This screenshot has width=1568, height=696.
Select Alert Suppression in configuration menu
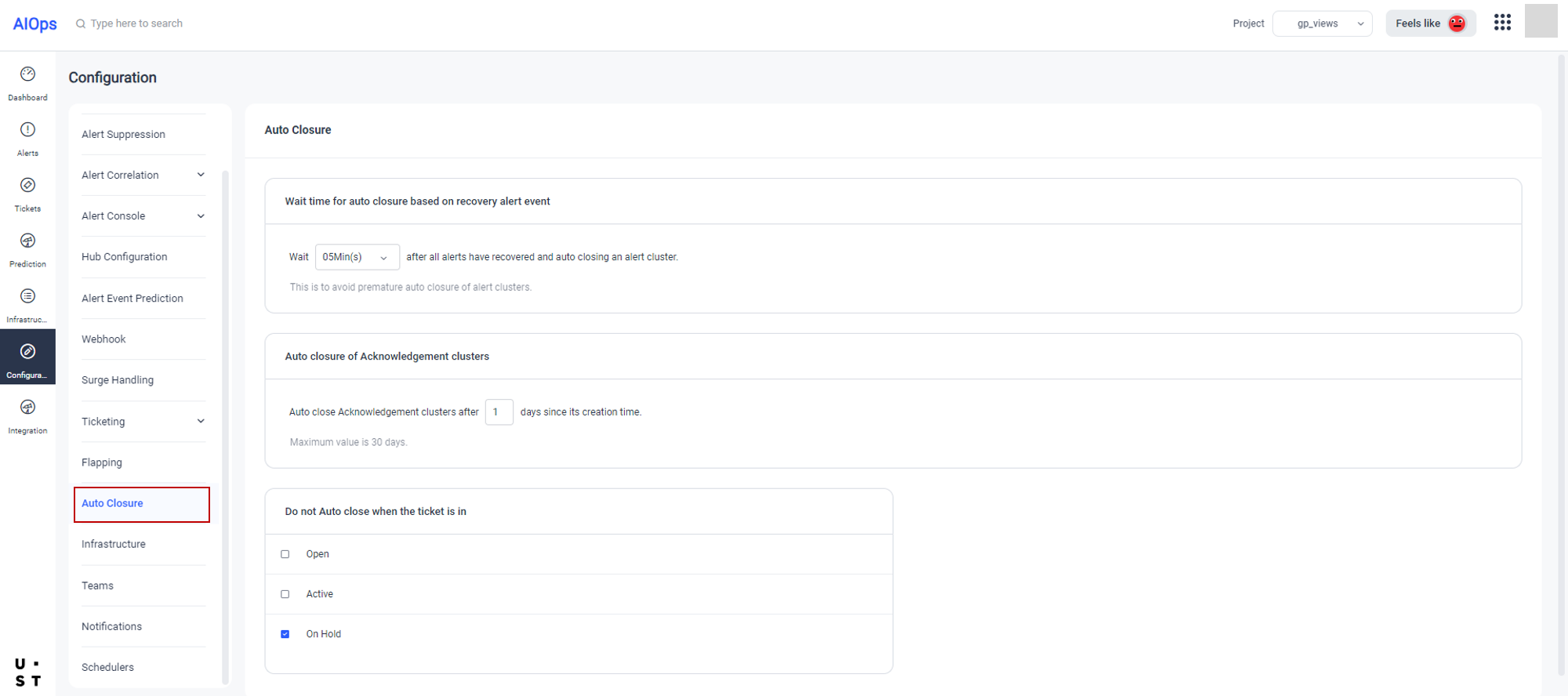(123, 134)
